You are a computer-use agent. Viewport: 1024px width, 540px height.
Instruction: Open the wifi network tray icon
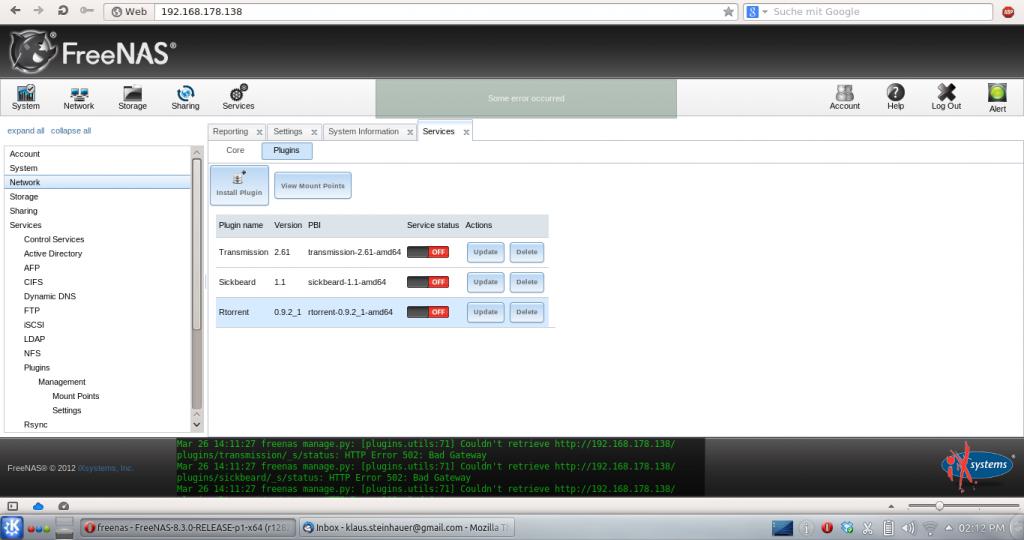point(929,528)
